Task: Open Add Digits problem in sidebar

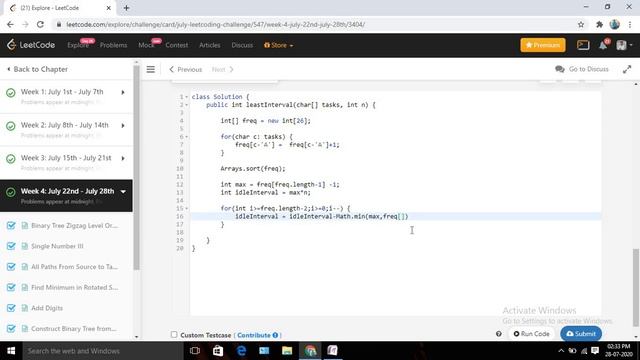Action: [x=47, y=308]
